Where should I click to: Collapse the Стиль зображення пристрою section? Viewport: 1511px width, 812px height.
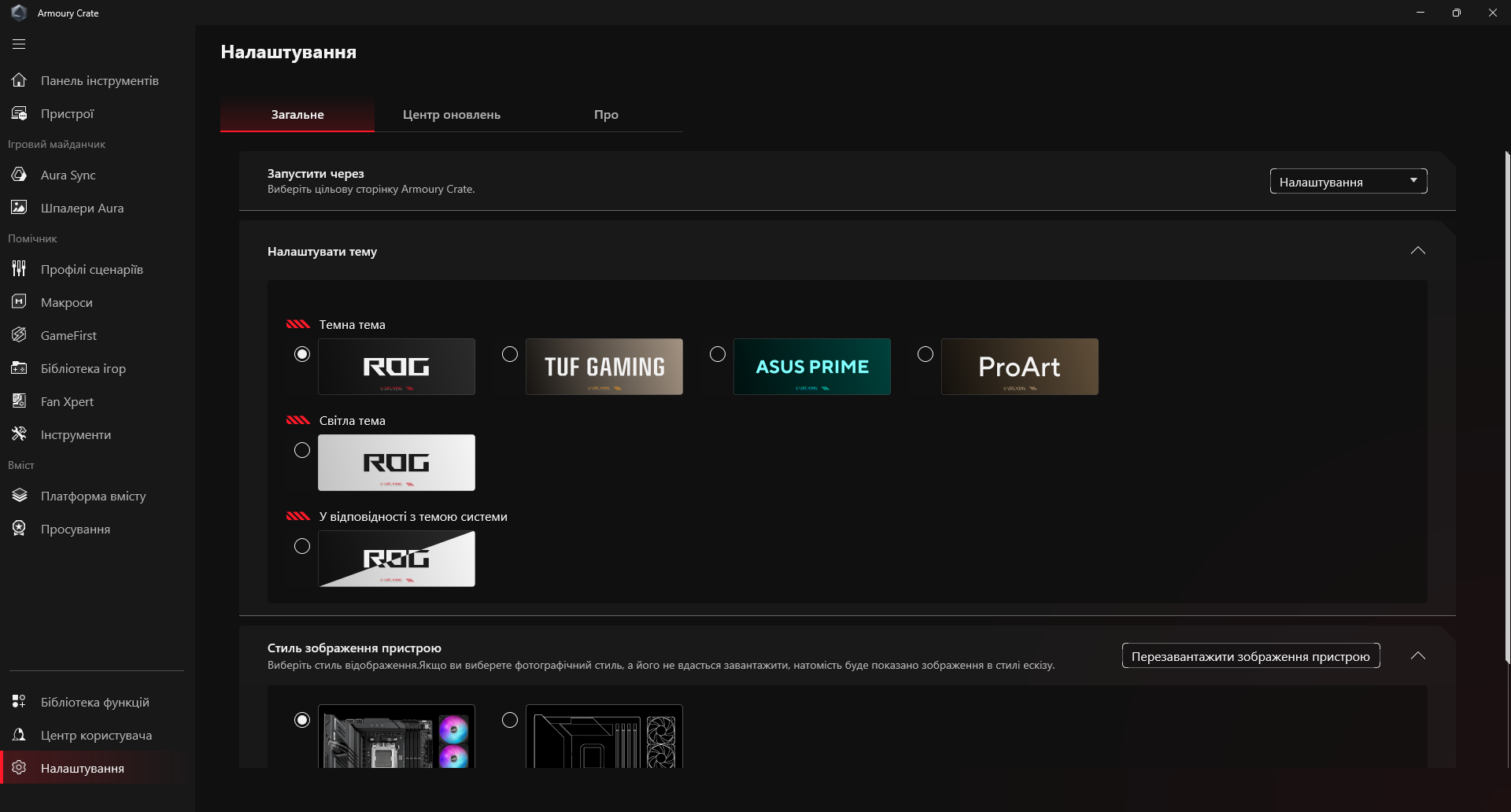[1418, 656]
